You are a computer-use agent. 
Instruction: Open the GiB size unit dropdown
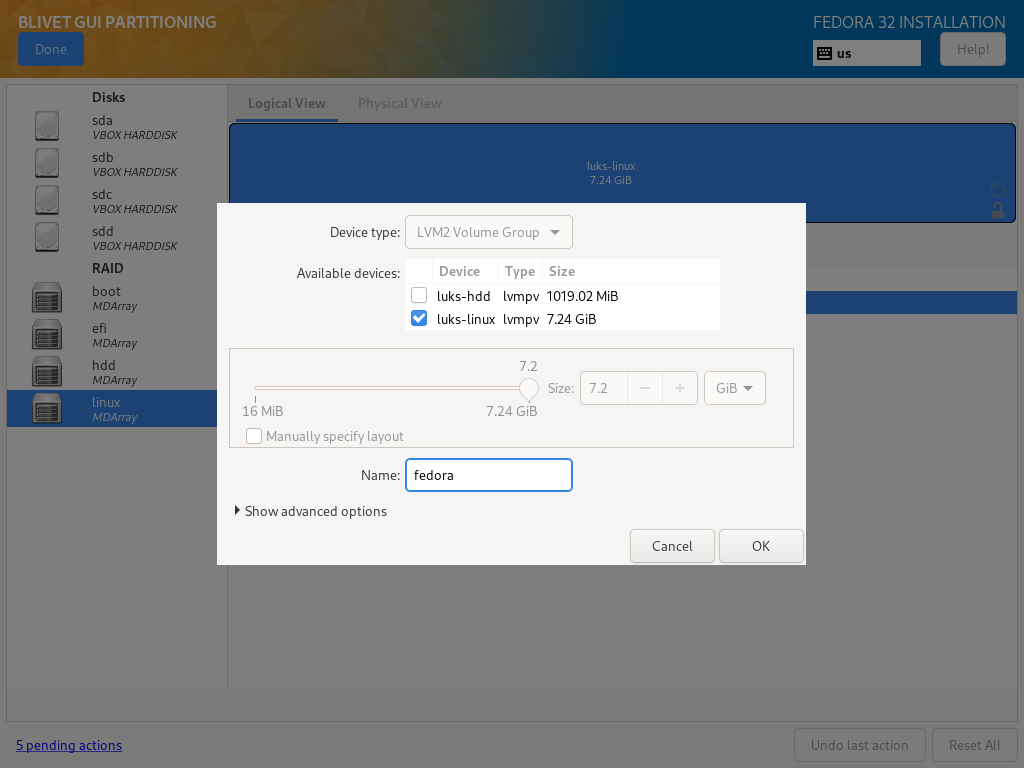(x=735, y=388)
